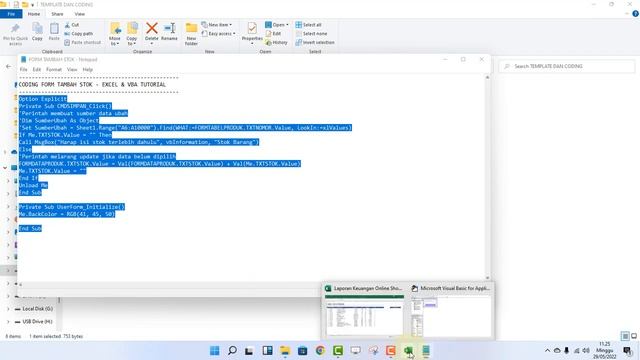Click the taskbar clock showing 11.25

click(x=604, y=351)
